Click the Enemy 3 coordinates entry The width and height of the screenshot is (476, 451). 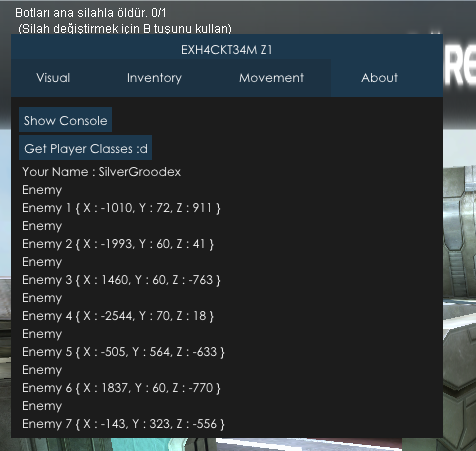[121, 280]
